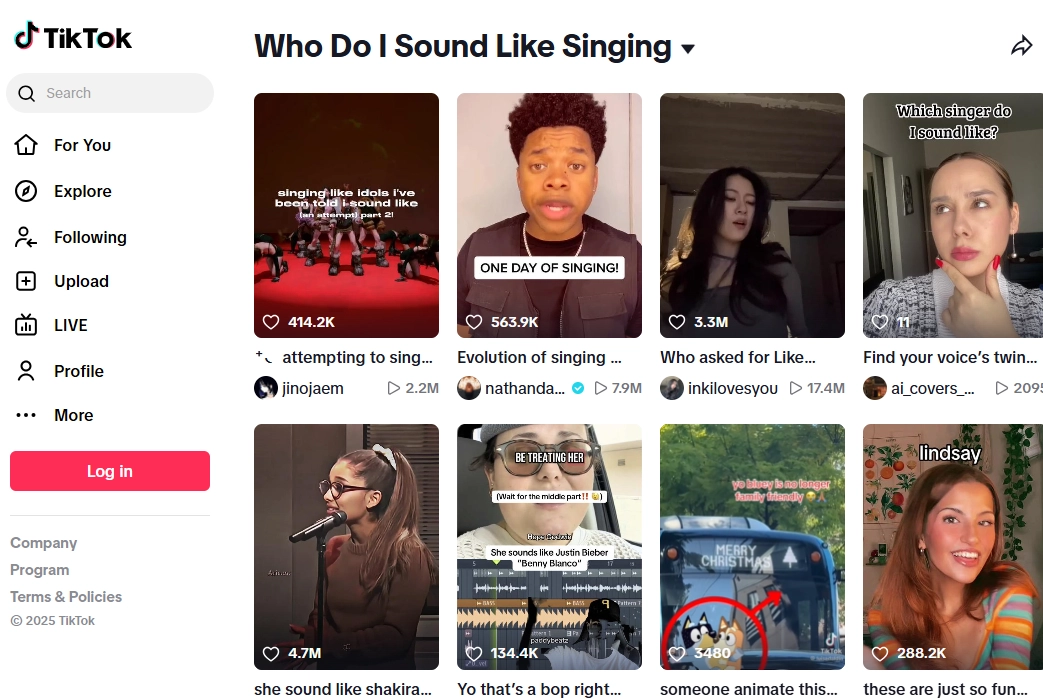Open Terms & Policies link
Screen dimensions: 1043x700
tap(66, 597)
